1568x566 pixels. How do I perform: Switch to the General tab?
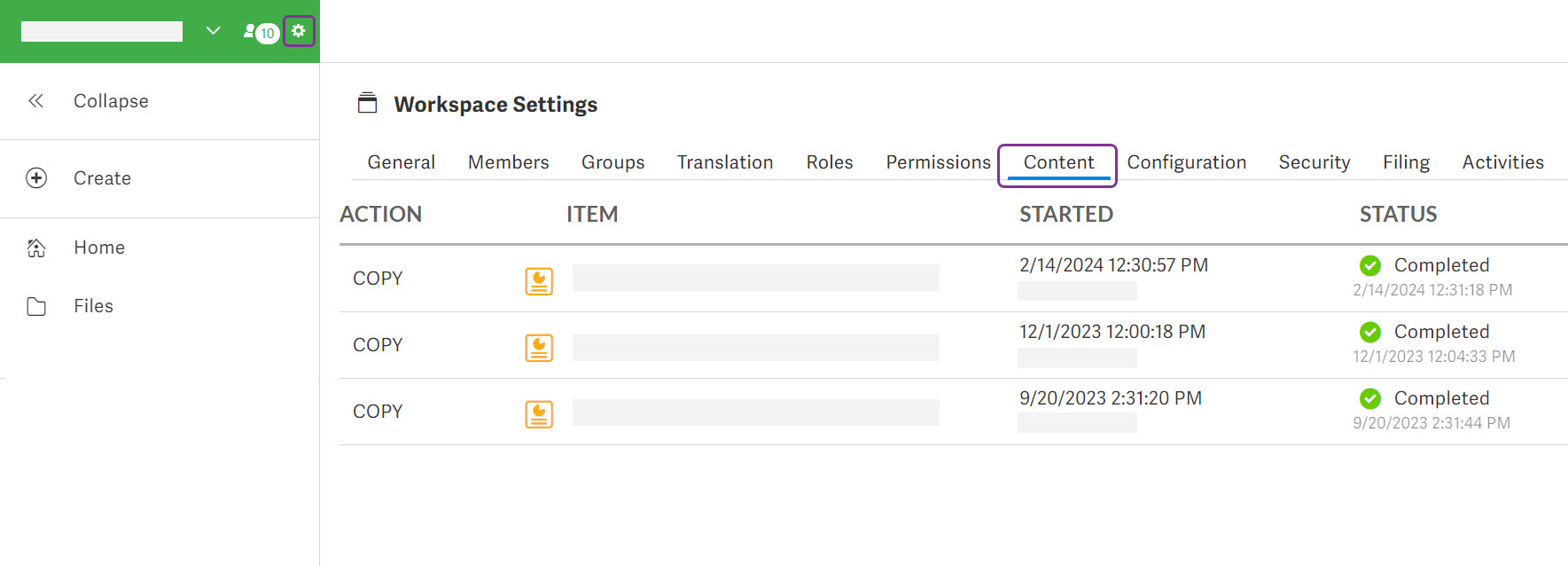(x=402, y=162)
